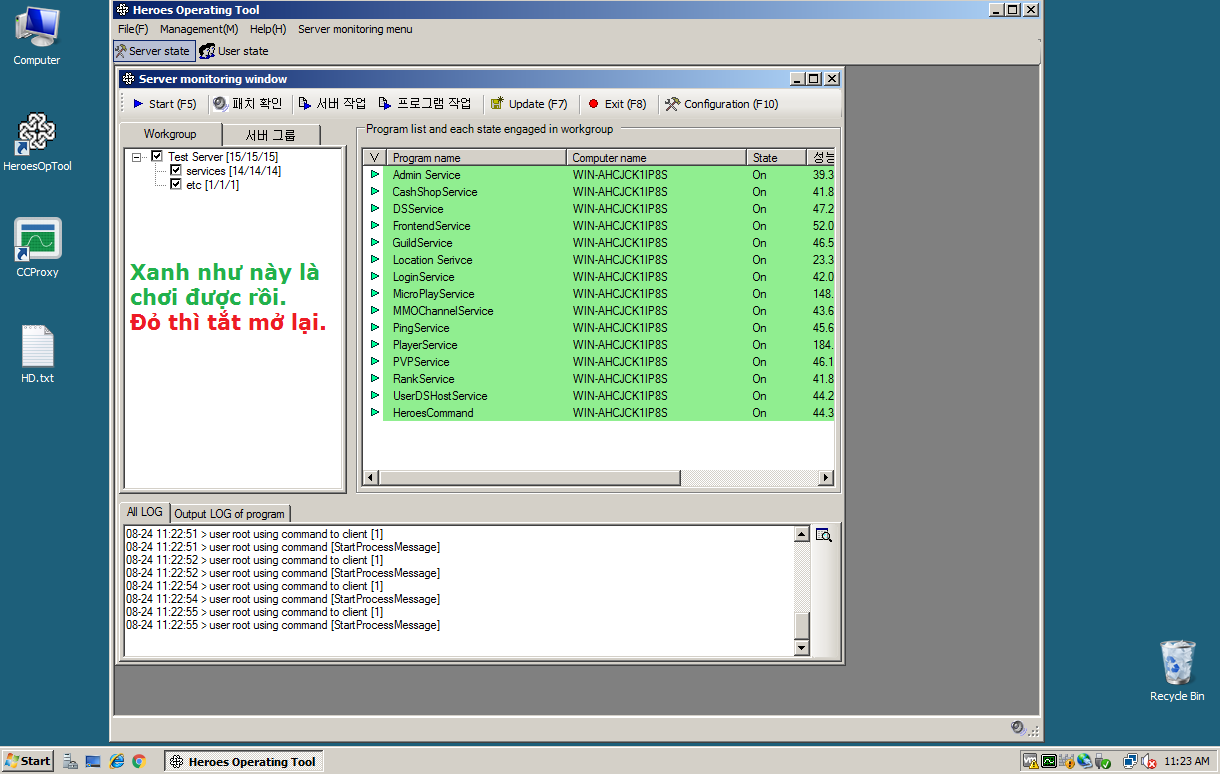
Task: Click the green arrow icon for PingService
Action: 375,327
